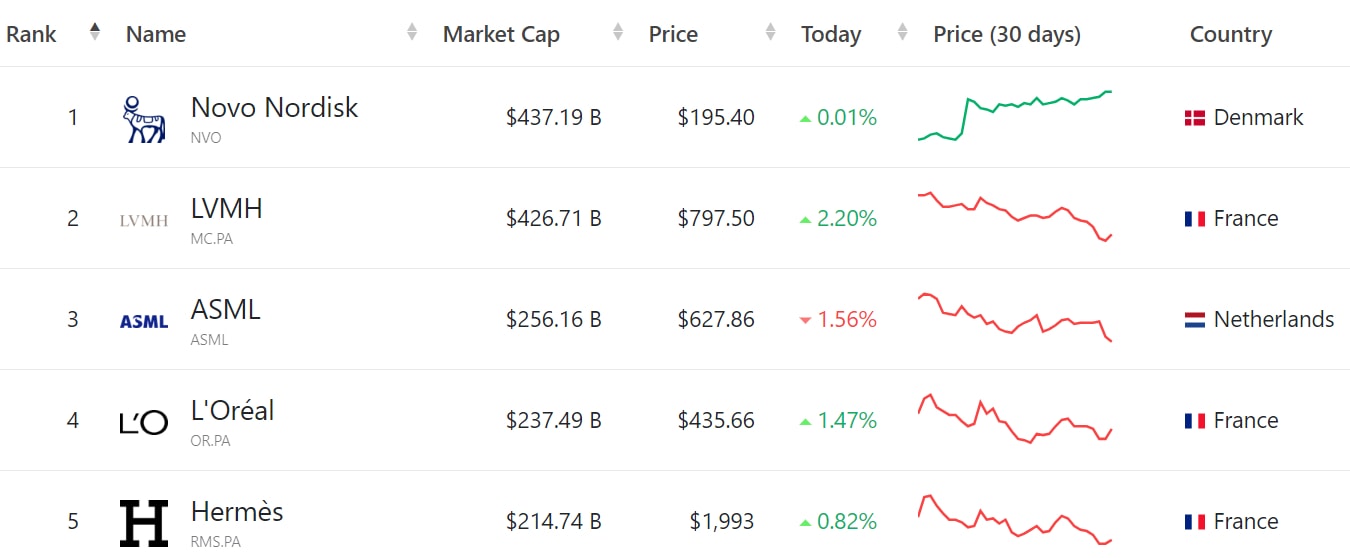The image size is (1350, 558).
Task: Click the France flag beside LVMH
Action: [x=1195, y=219]
